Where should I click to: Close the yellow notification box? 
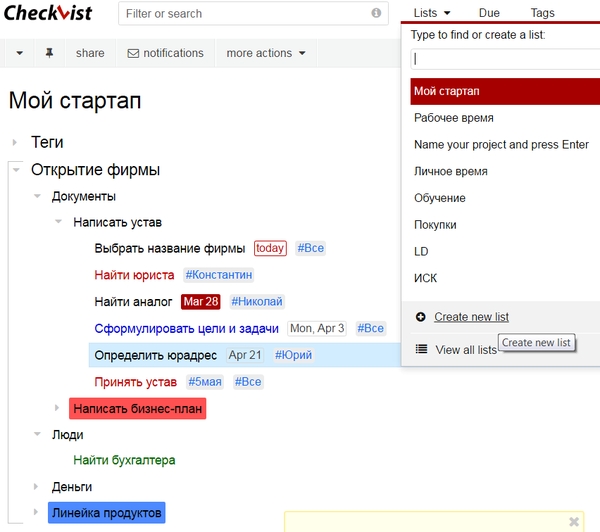(574, 521)
